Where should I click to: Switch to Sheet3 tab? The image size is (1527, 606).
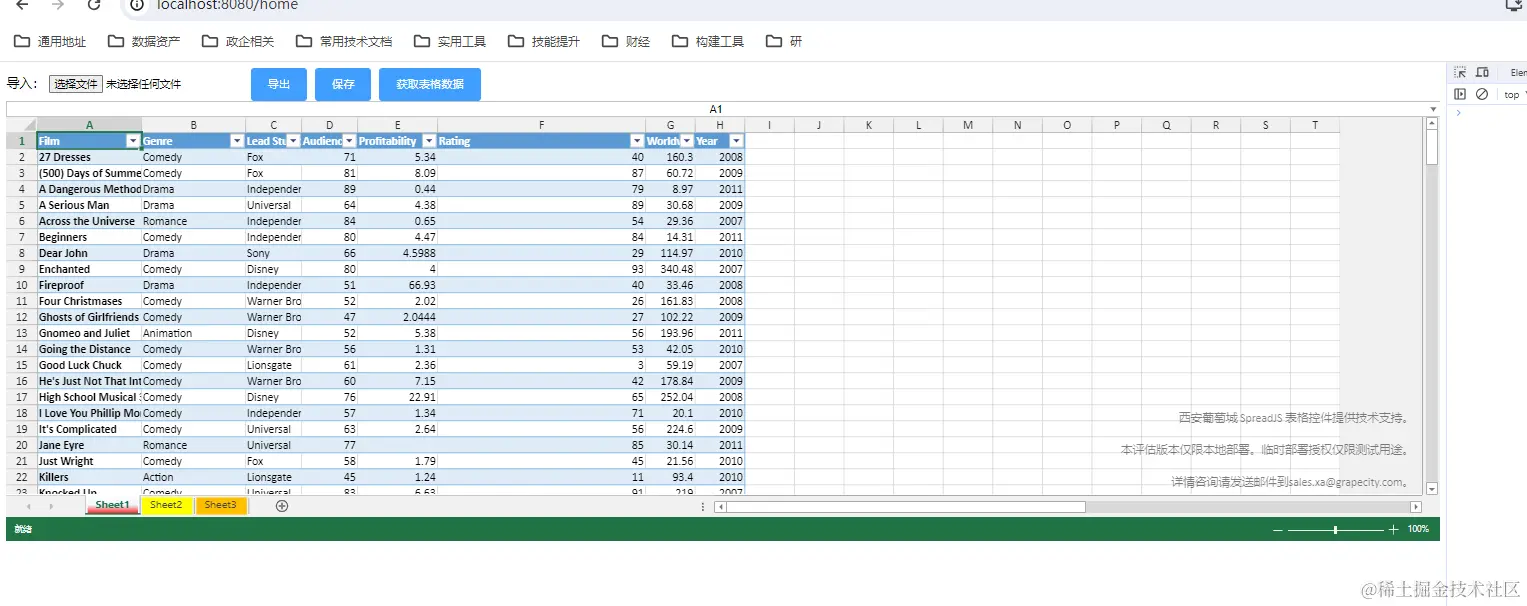pyautogui.click(x=220, y=506)
